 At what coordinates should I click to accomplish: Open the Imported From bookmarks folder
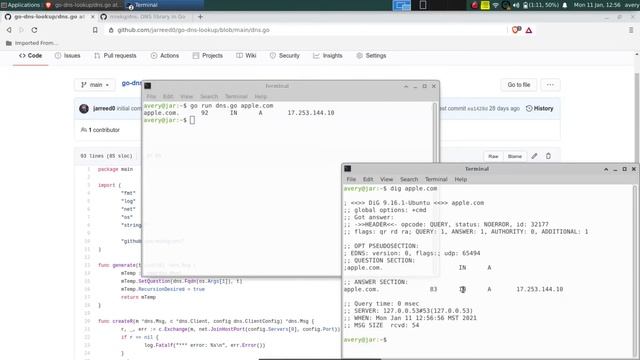tap(32, 43)
